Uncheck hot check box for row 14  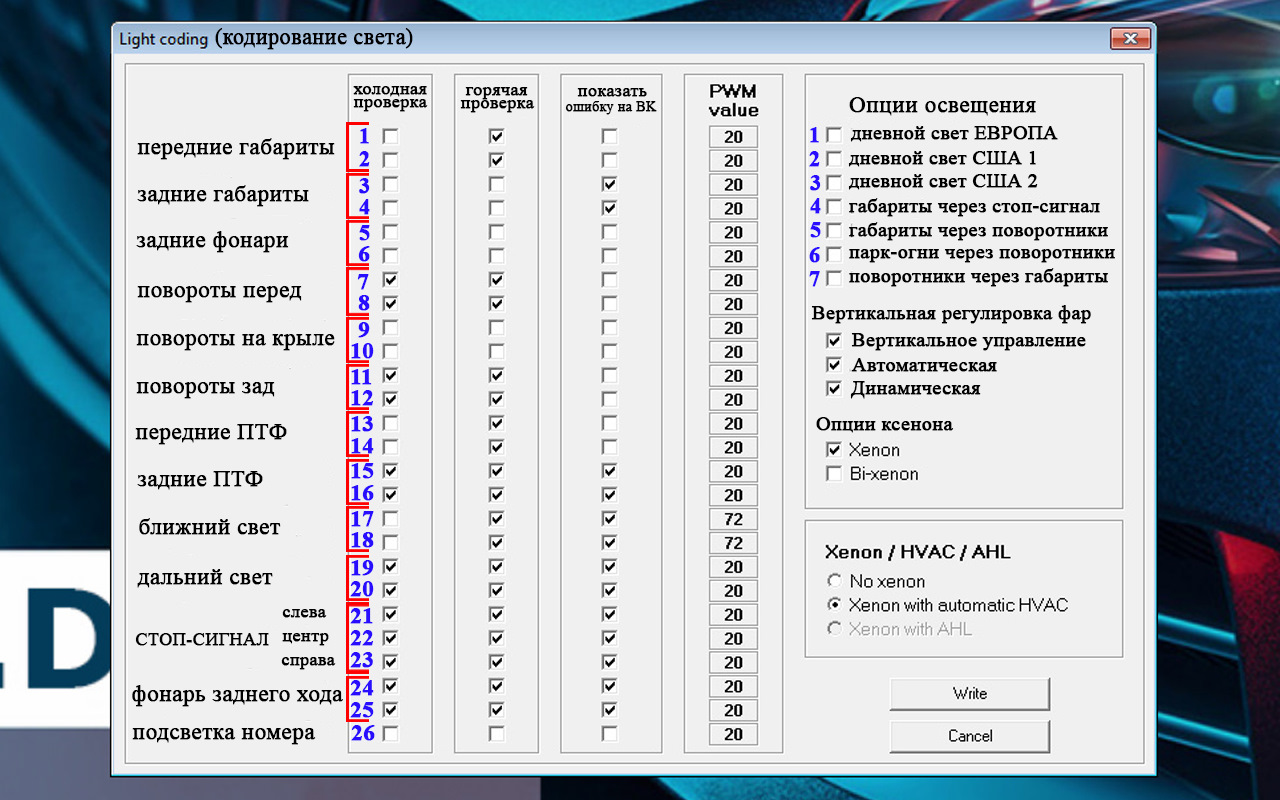click(x=496, y=448)
